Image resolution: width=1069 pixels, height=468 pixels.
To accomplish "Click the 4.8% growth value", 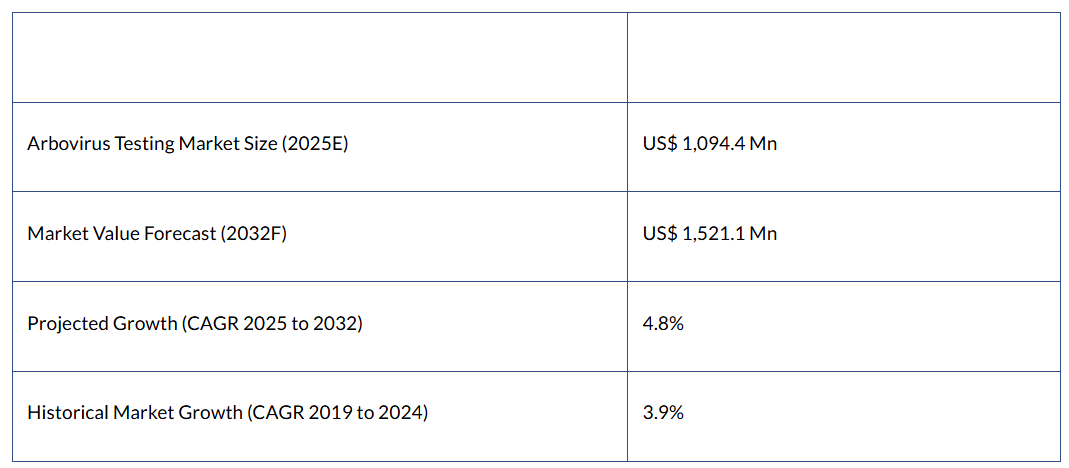I will point(664,324).
